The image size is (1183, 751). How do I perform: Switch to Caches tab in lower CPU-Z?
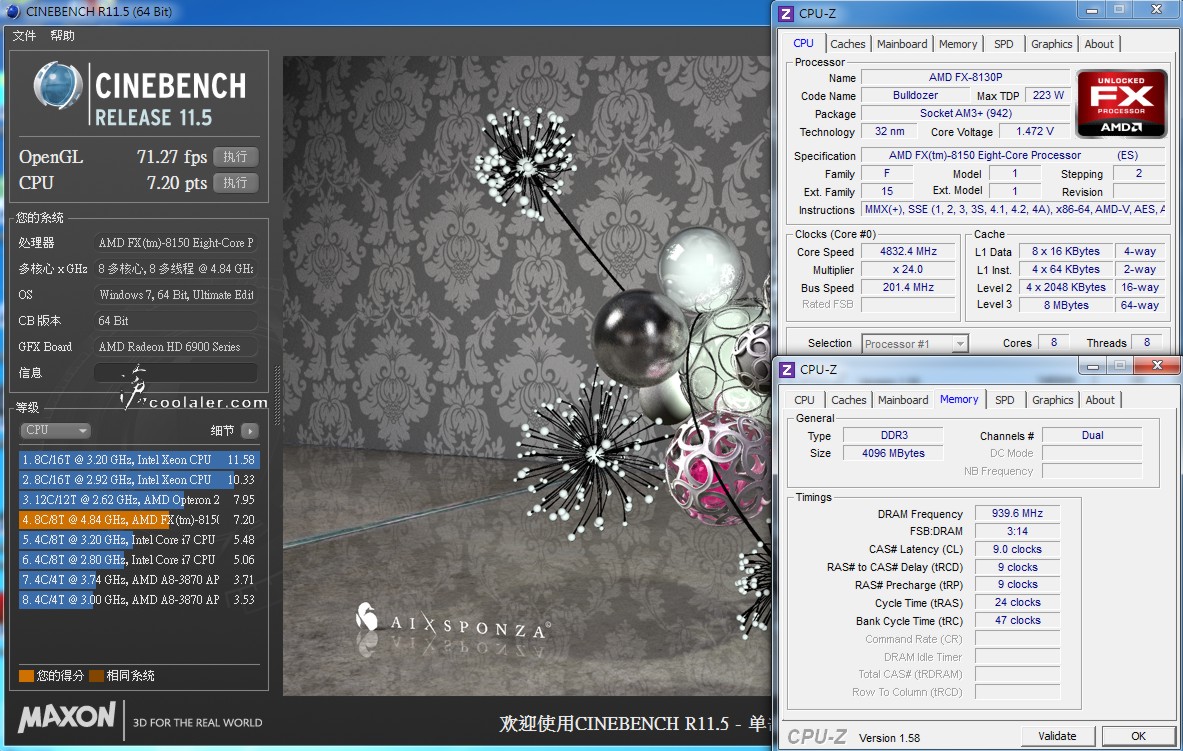(x=849, y=400)
